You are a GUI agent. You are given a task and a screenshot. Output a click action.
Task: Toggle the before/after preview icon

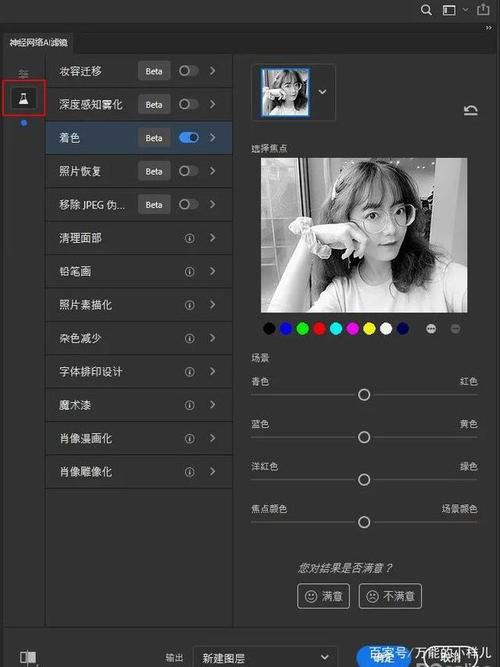click(28, 657)
